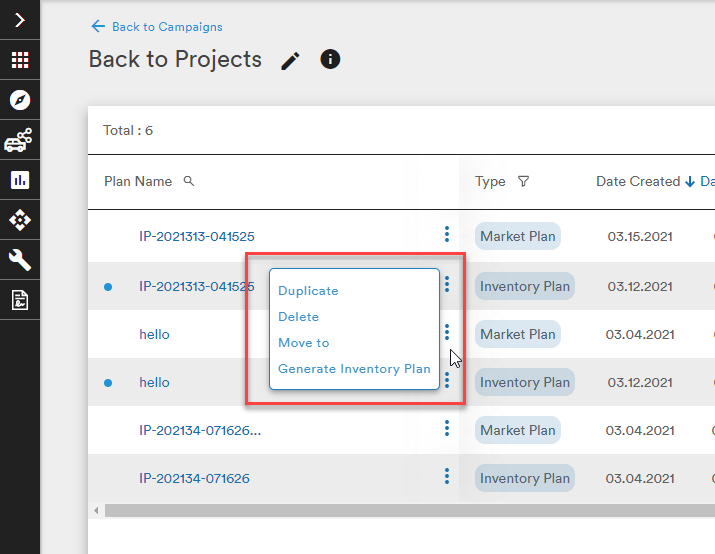Screen dimensions: 715x554
Task: Click the left arrow beside Back to Campaigns
Action: (x=98, y=26)
